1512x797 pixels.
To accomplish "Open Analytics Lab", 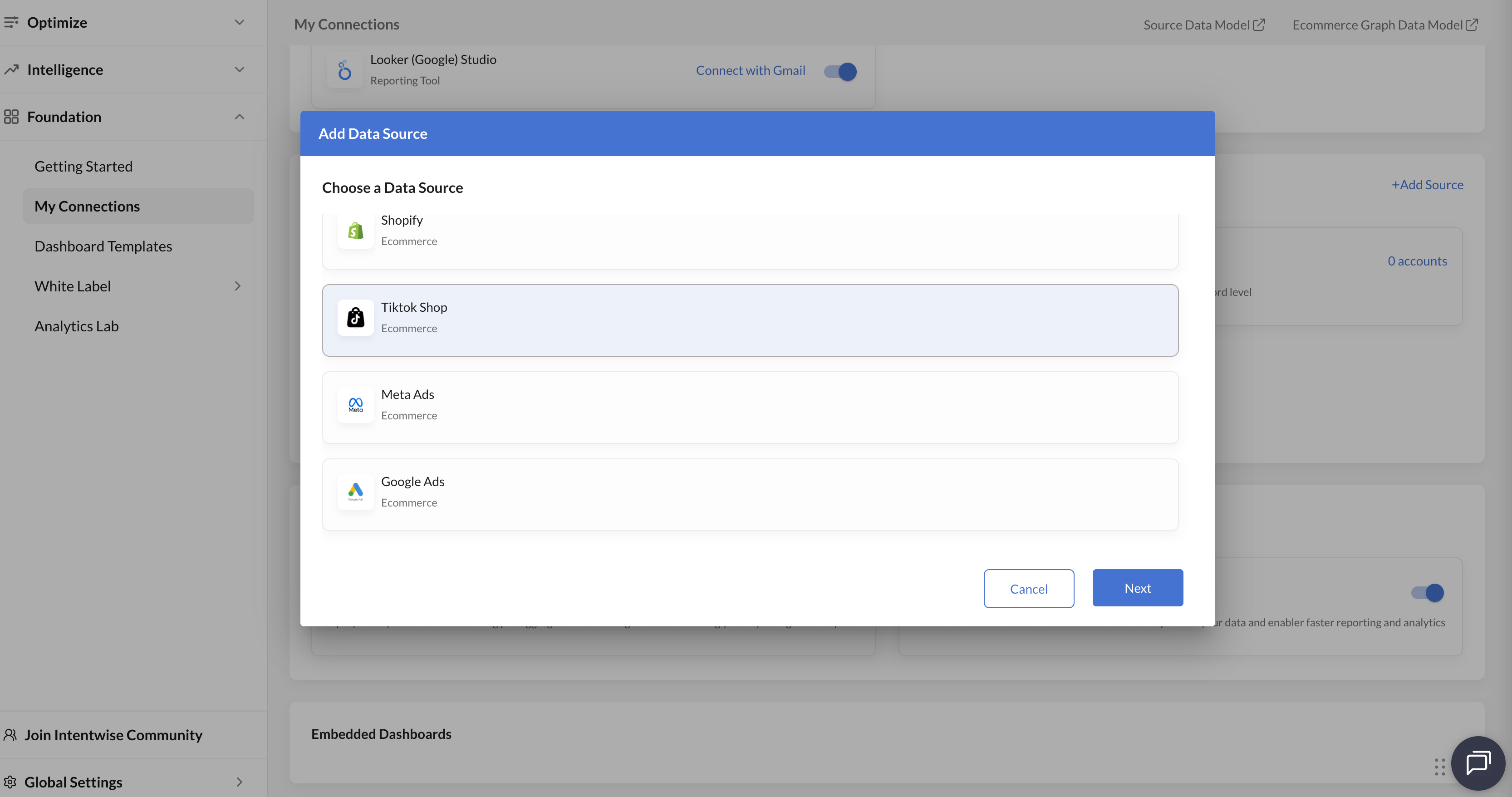I will coord(76,326).
